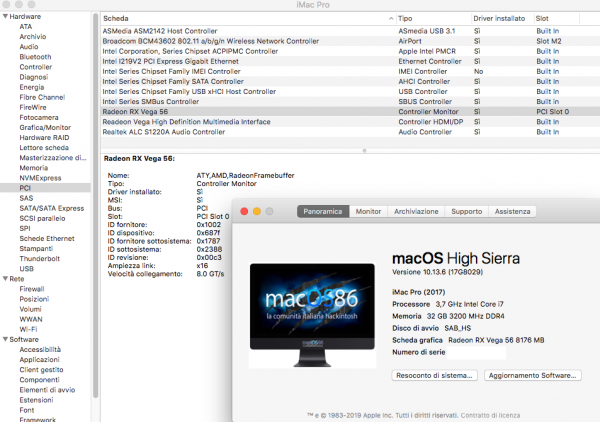Screen dimensions: 600x422
Task: Select ATA in the Hardware sidebar
Action: [26, 26]
